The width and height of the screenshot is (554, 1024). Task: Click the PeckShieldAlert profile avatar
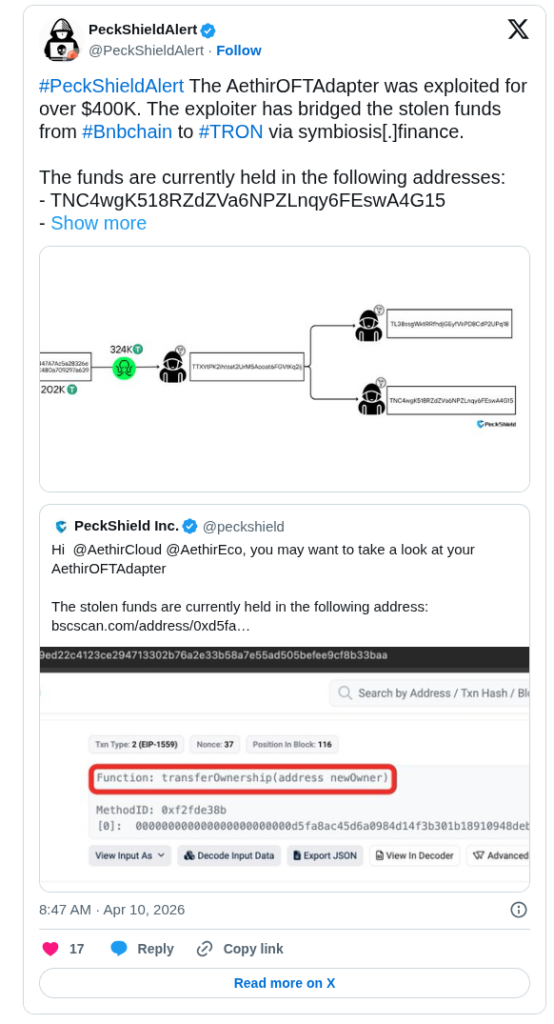[x=61, y=40]
